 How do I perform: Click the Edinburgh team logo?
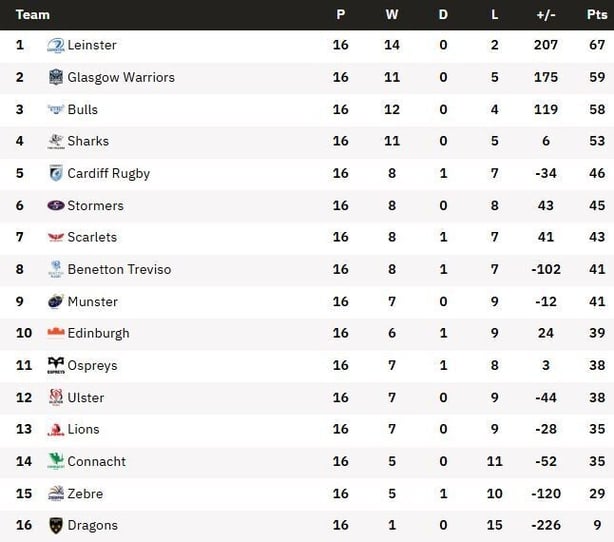click(56, 333)
